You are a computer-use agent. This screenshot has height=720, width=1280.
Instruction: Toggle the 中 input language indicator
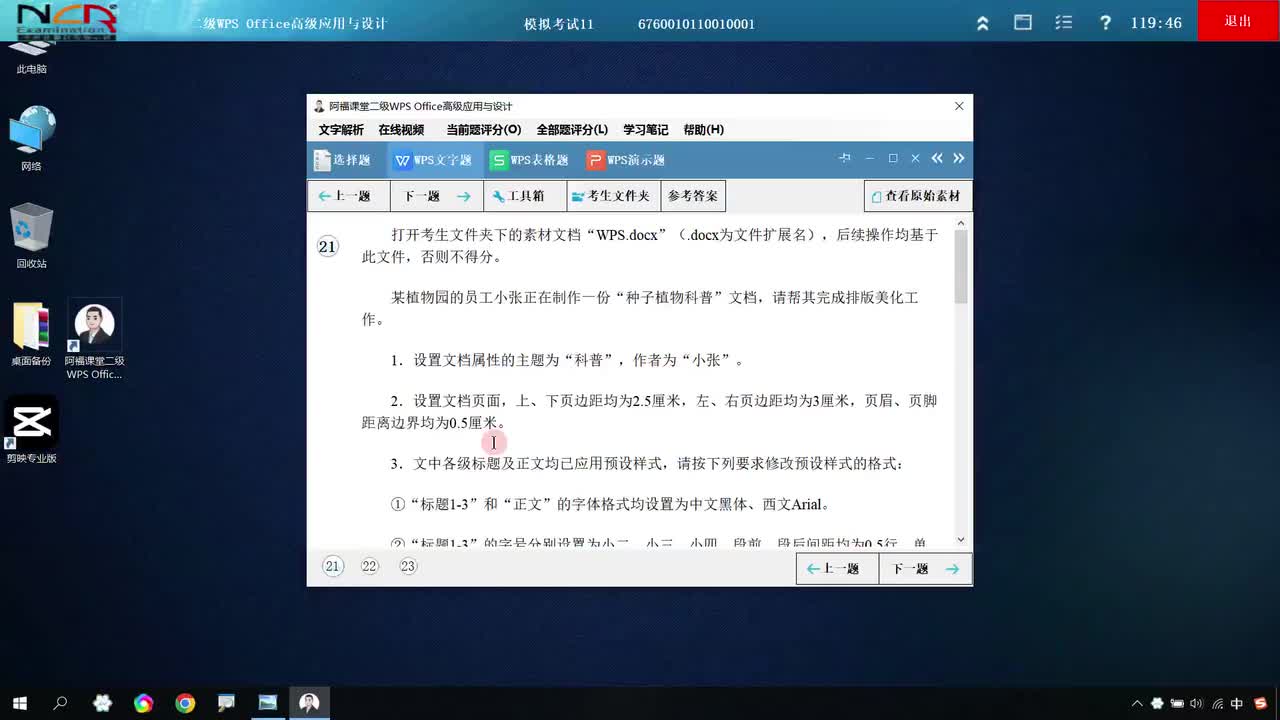coord(1237,703)
